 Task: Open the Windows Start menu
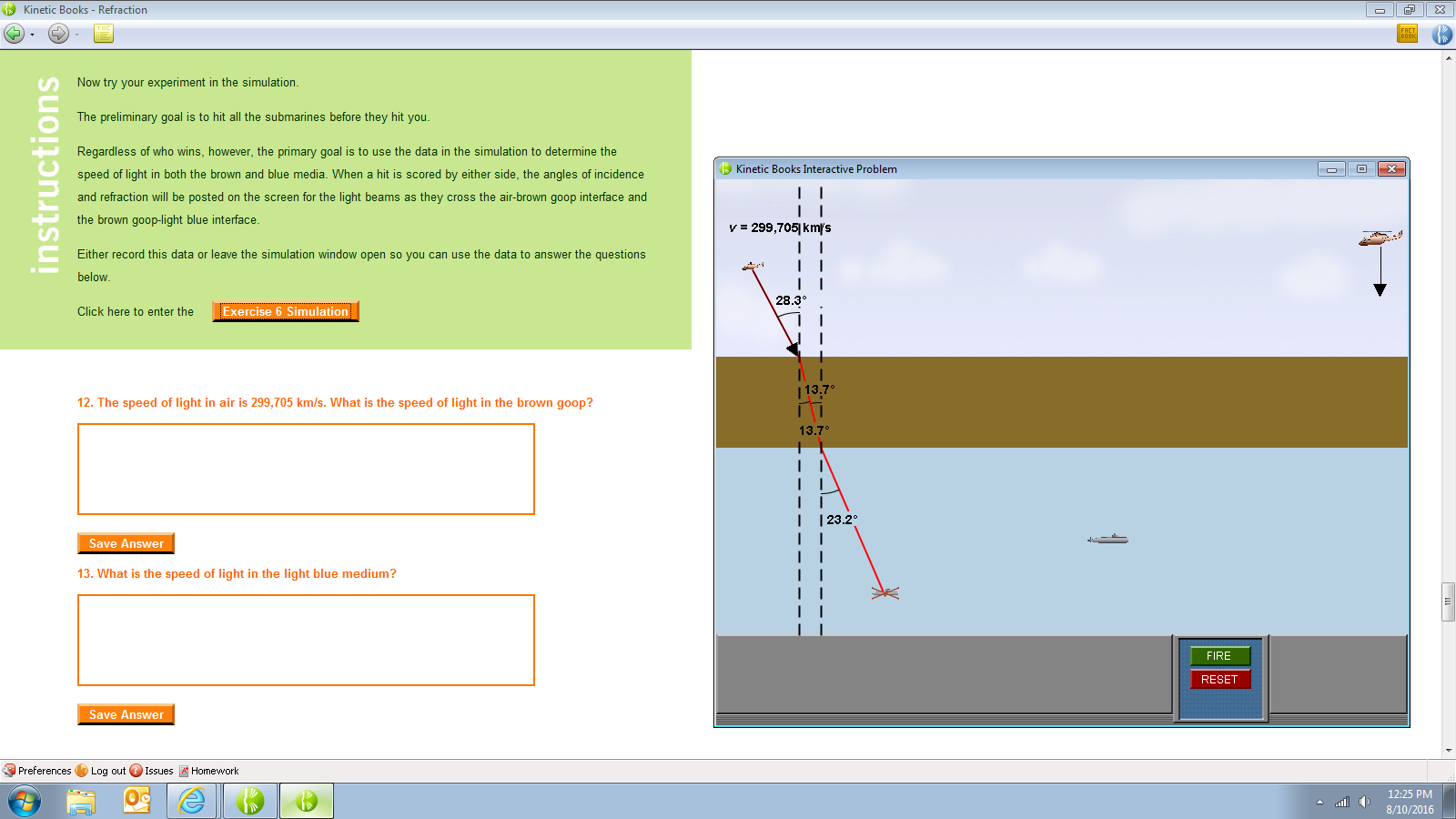pyautogui.click(x=25, y=802)
